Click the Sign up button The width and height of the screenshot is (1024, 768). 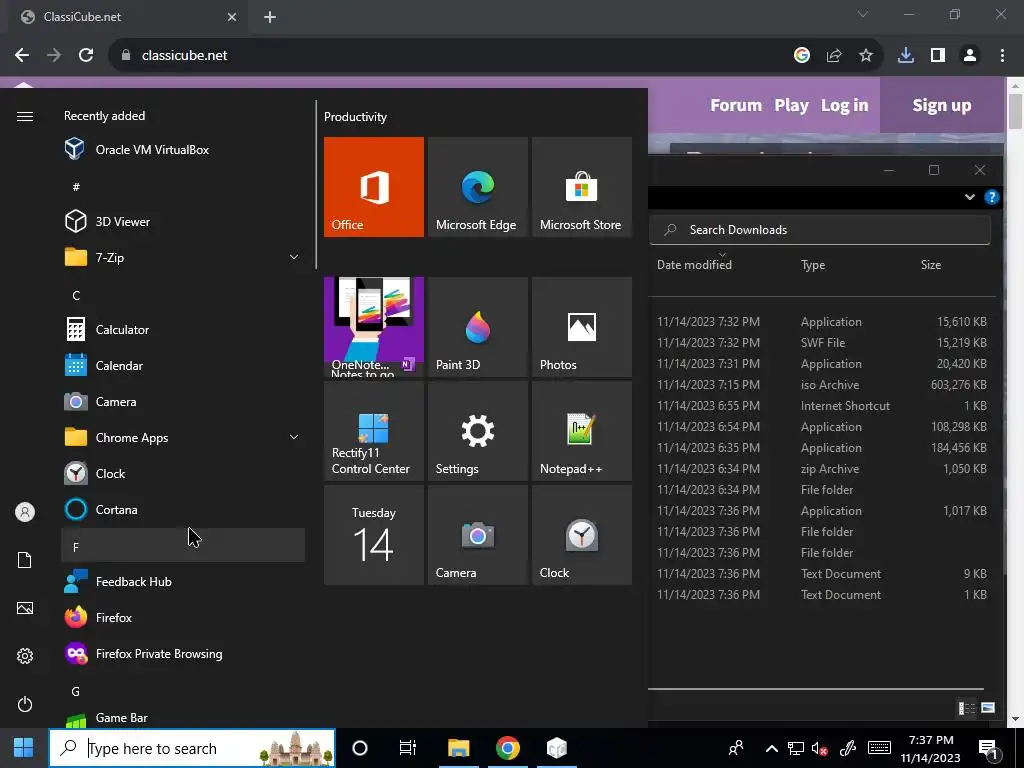[942, 105]
